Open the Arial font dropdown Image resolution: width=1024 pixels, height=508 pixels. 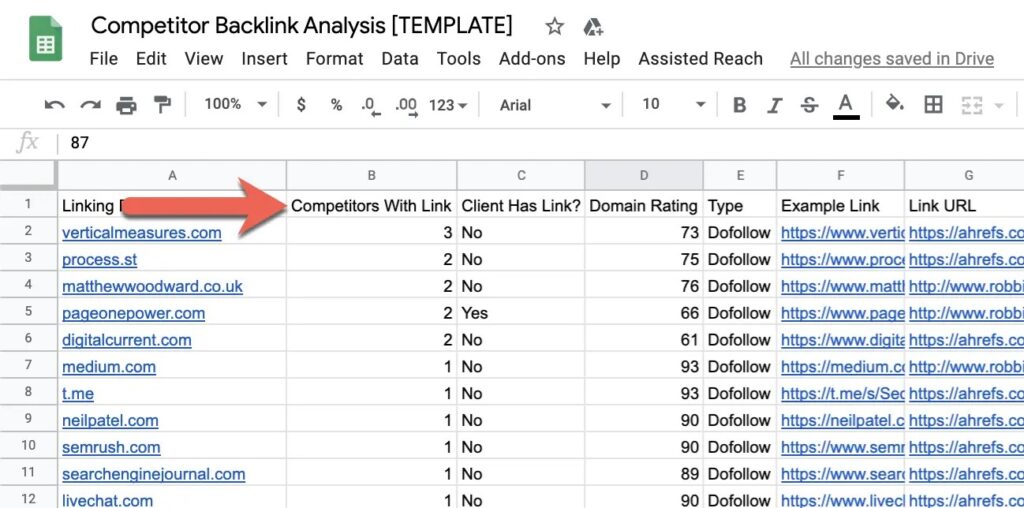click(554, 105)
